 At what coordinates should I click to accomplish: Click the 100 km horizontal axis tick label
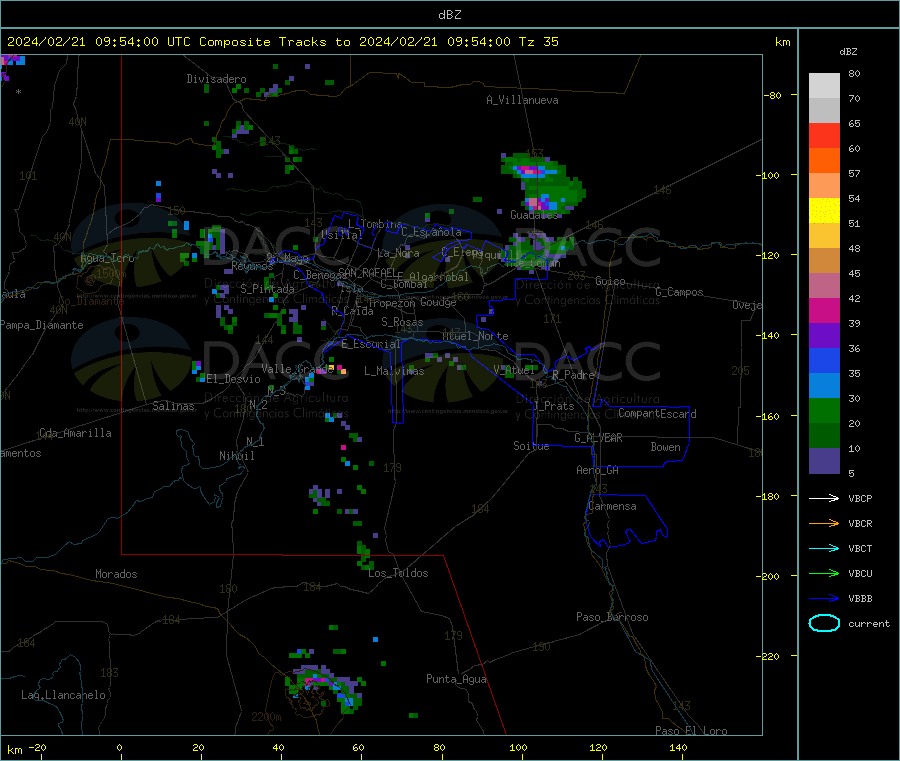click(518, 747)
